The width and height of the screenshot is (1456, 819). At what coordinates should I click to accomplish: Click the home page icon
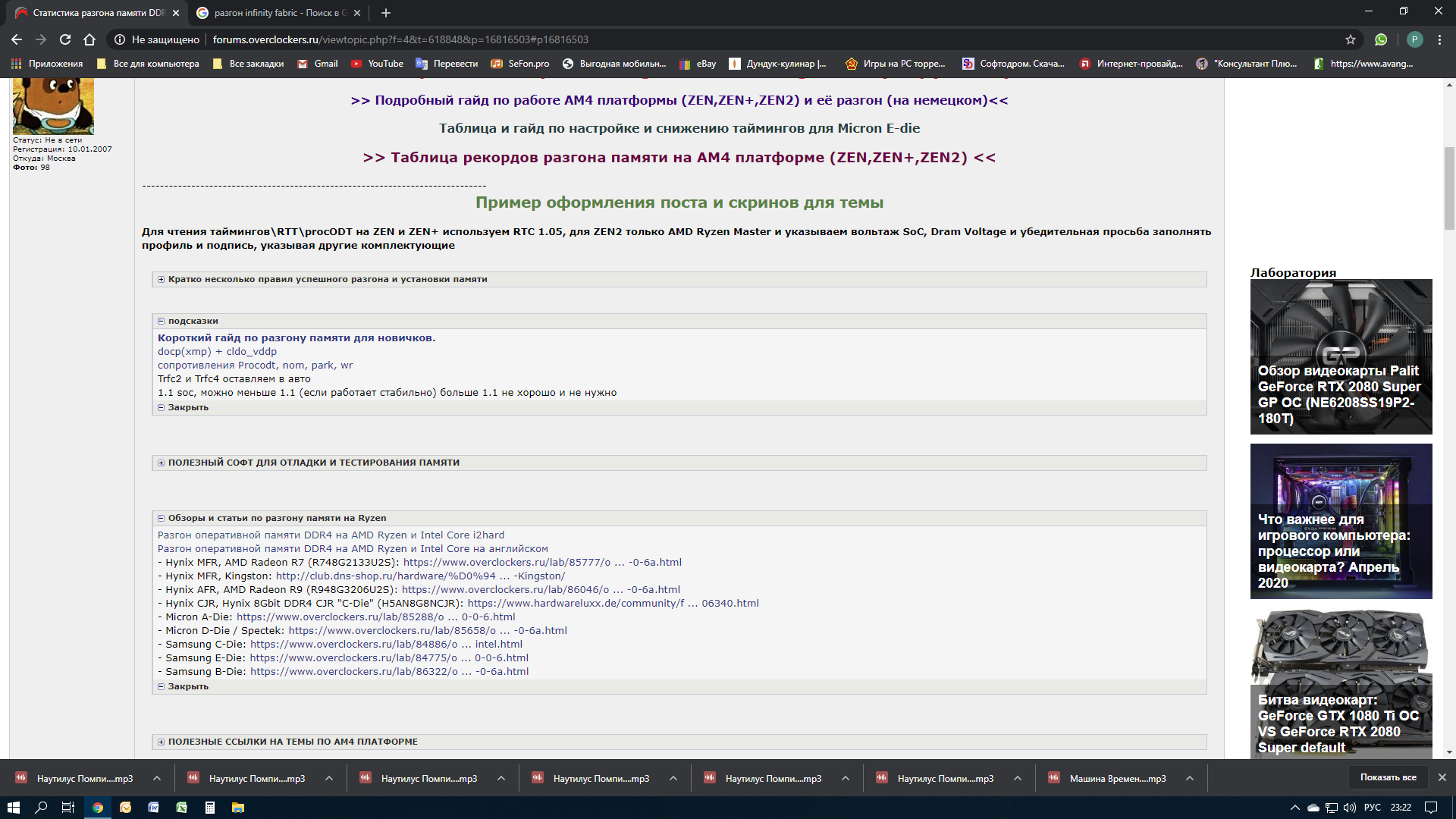[x=89, y=39]
